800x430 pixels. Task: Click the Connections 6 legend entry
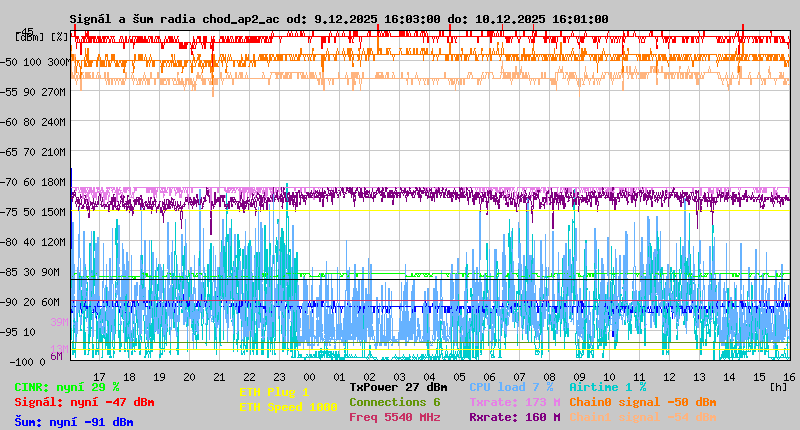[x=394, y=402]
